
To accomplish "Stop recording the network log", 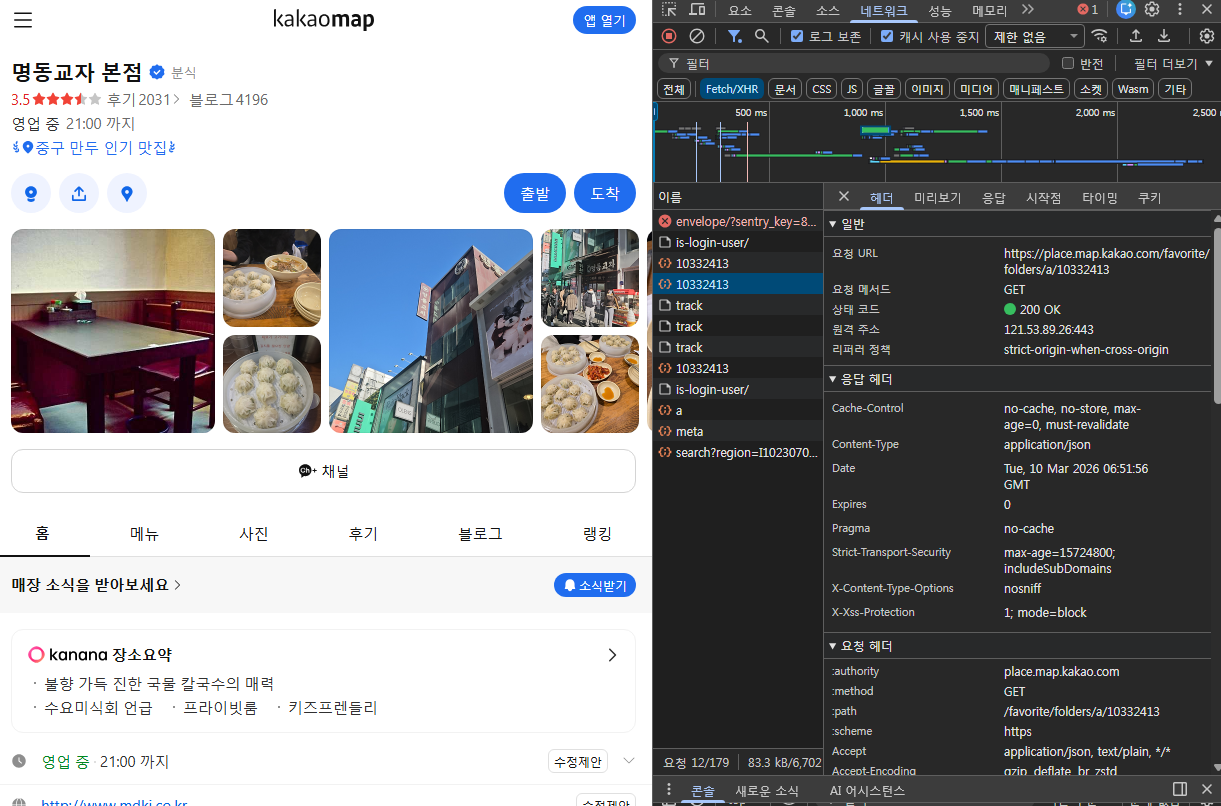I will 669,36.
